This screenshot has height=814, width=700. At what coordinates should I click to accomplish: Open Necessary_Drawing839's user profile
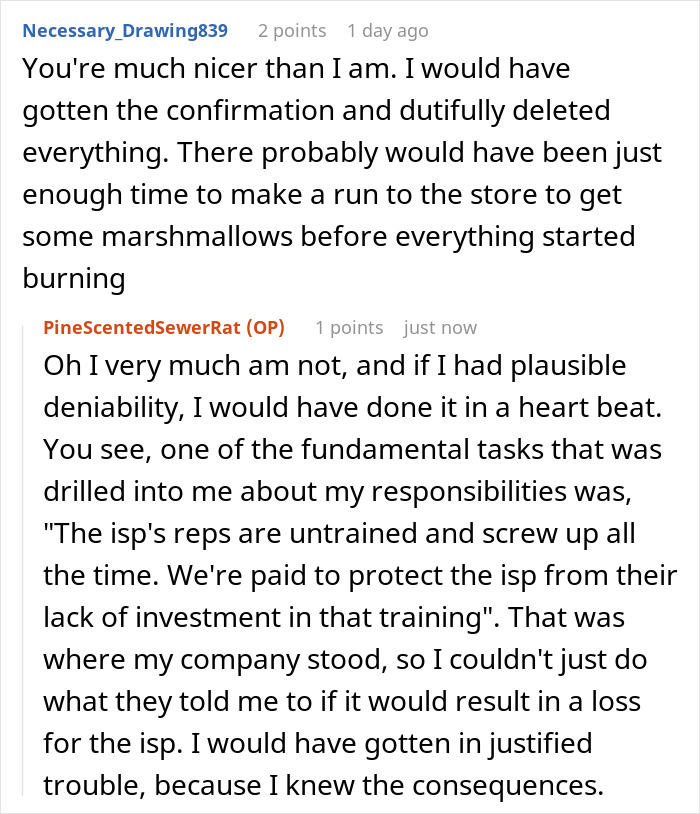pyautogui.click(x=125, y=31)
